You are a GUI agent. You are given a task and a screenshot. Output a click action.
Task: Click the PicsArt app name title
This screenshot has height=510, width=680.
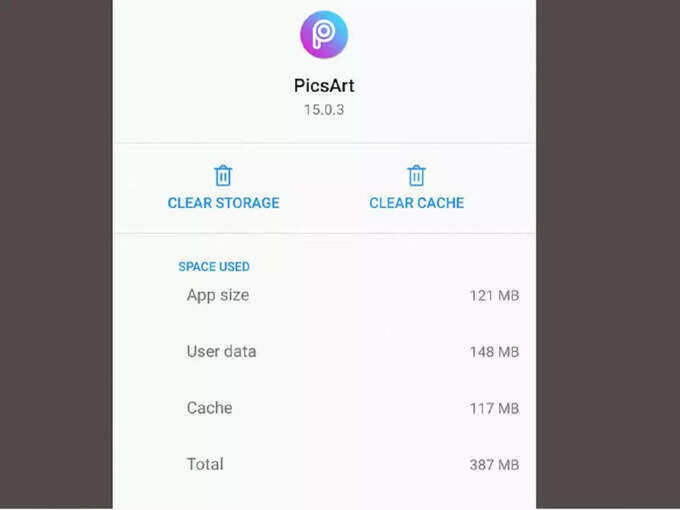(324, 85)
